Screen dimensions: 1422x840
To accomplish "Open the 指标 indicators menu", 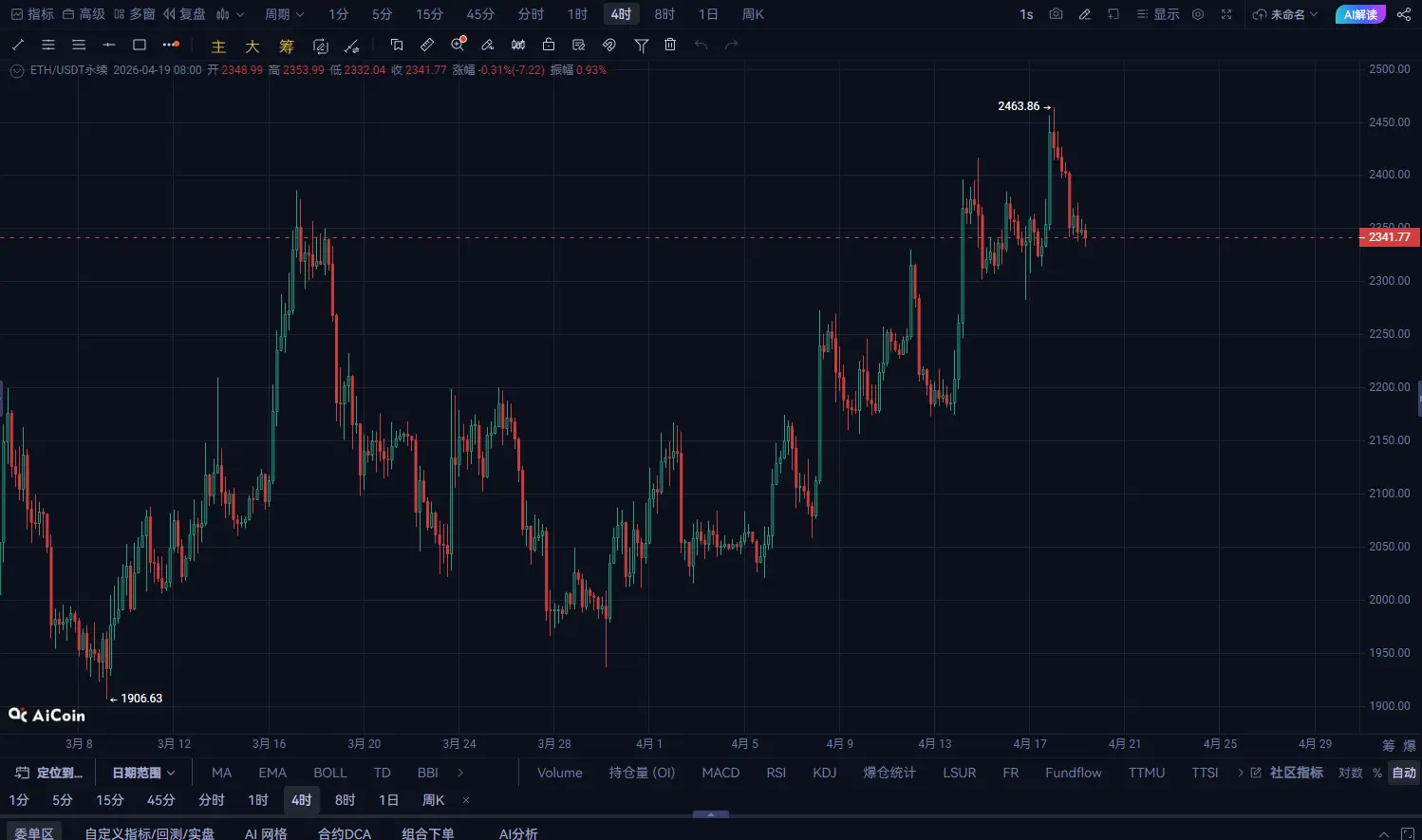I will (32, 14).
